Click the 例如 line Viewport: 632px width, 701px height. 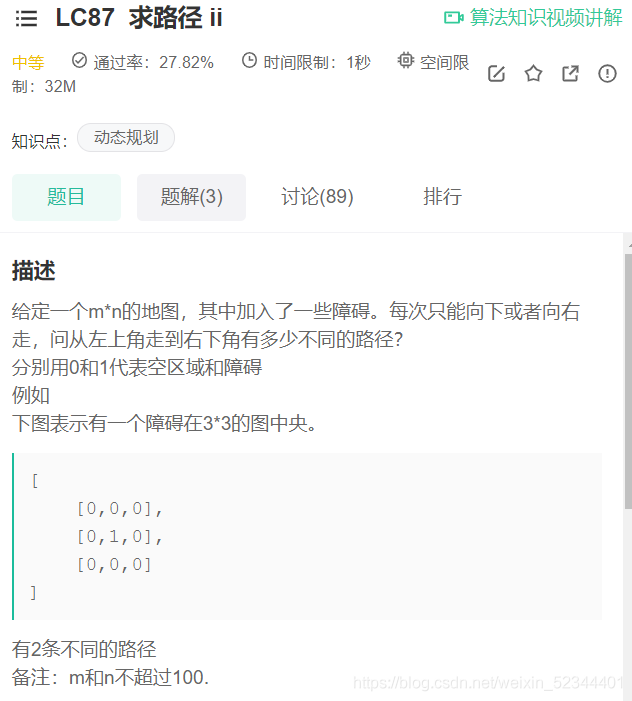tap(30, 395)
